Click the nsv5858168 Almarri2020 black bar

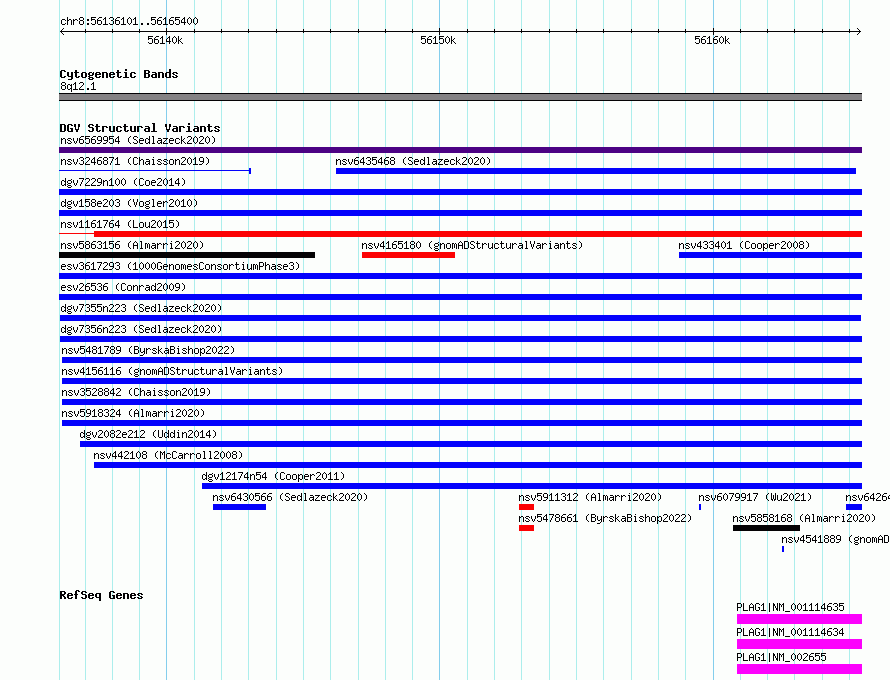pos(766,528)
